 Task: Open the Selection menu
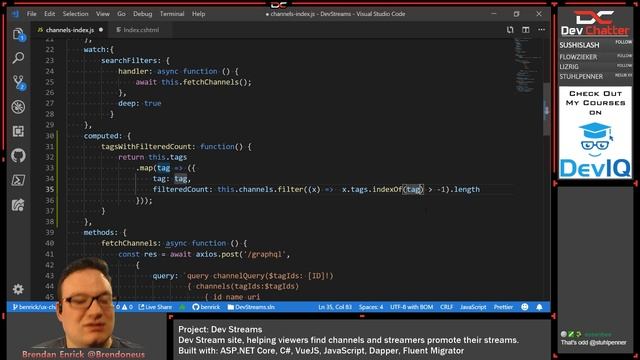tap(75, 13)
